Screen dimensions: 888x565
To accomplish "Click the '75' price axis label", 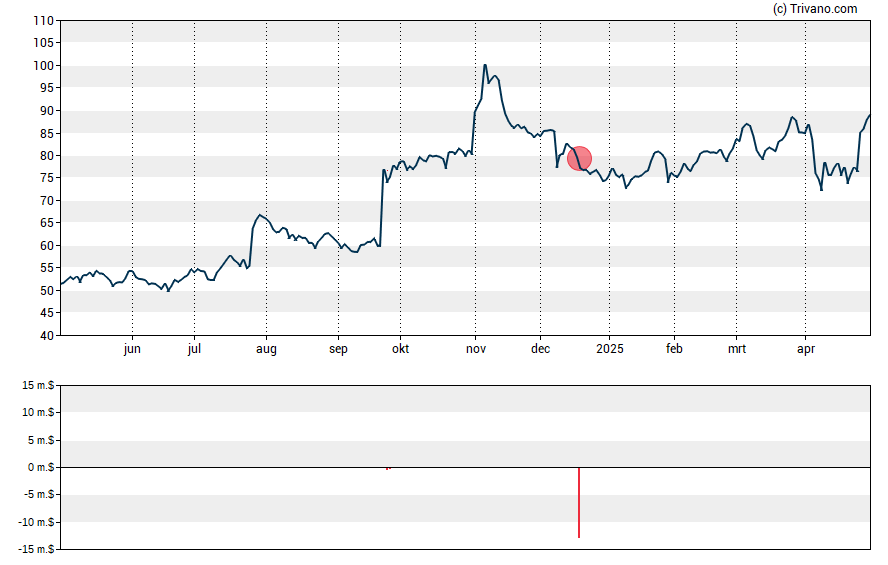I will click(x=47, y=178).
